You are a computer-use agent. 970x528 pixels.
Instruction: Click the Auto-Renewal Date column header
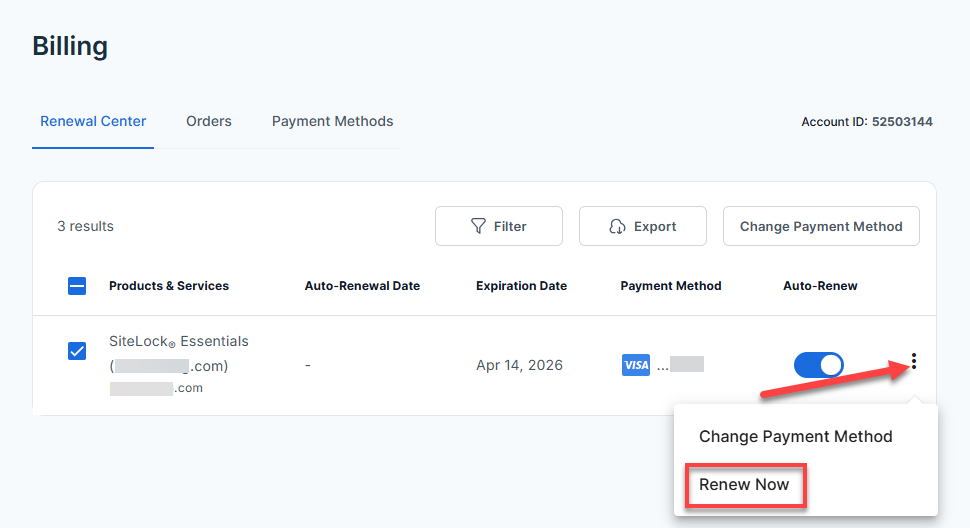tap(362, 286)
